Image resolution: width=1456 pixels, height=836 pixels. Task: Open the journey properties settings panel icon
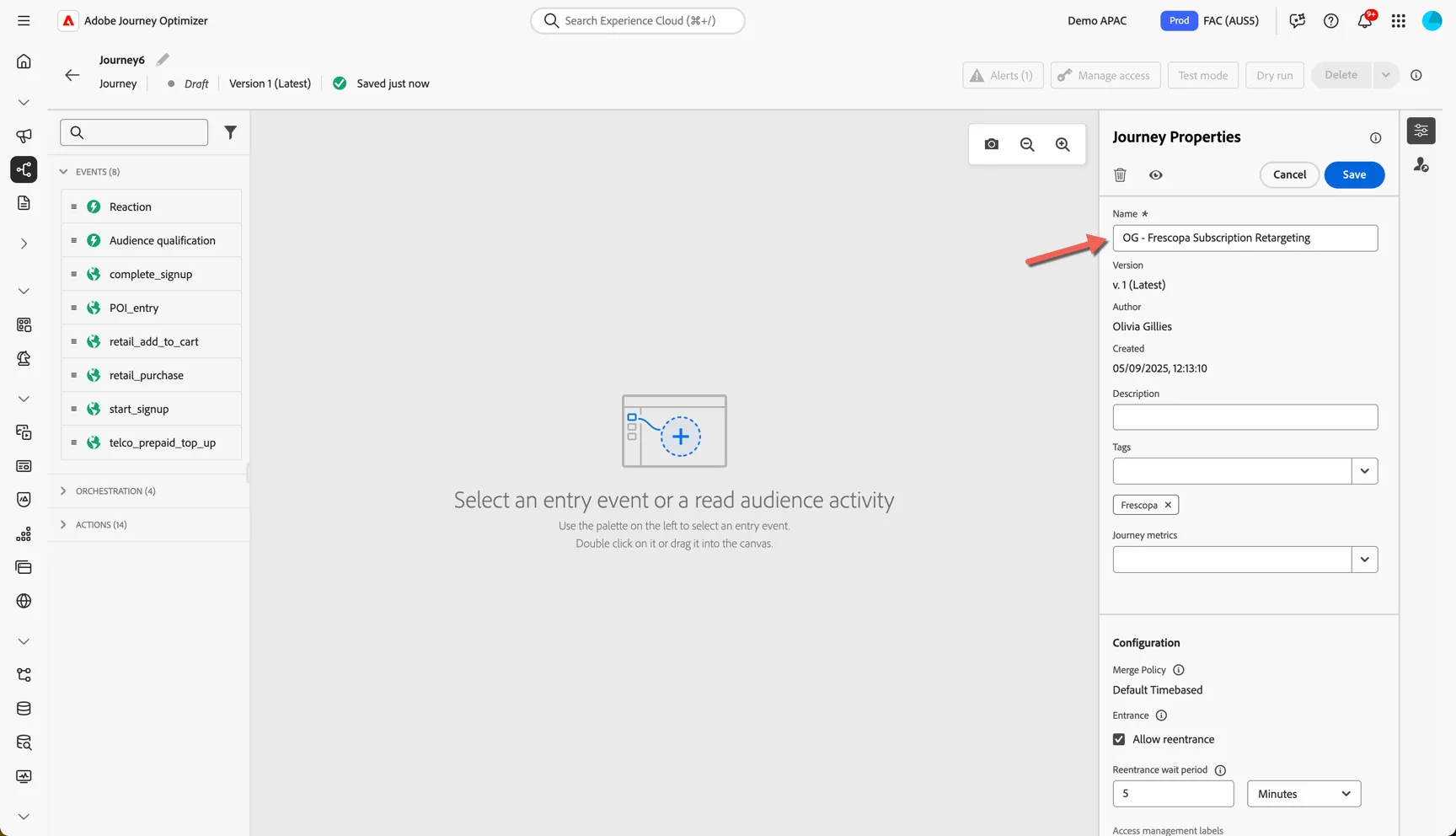(x=1421, y=131)
